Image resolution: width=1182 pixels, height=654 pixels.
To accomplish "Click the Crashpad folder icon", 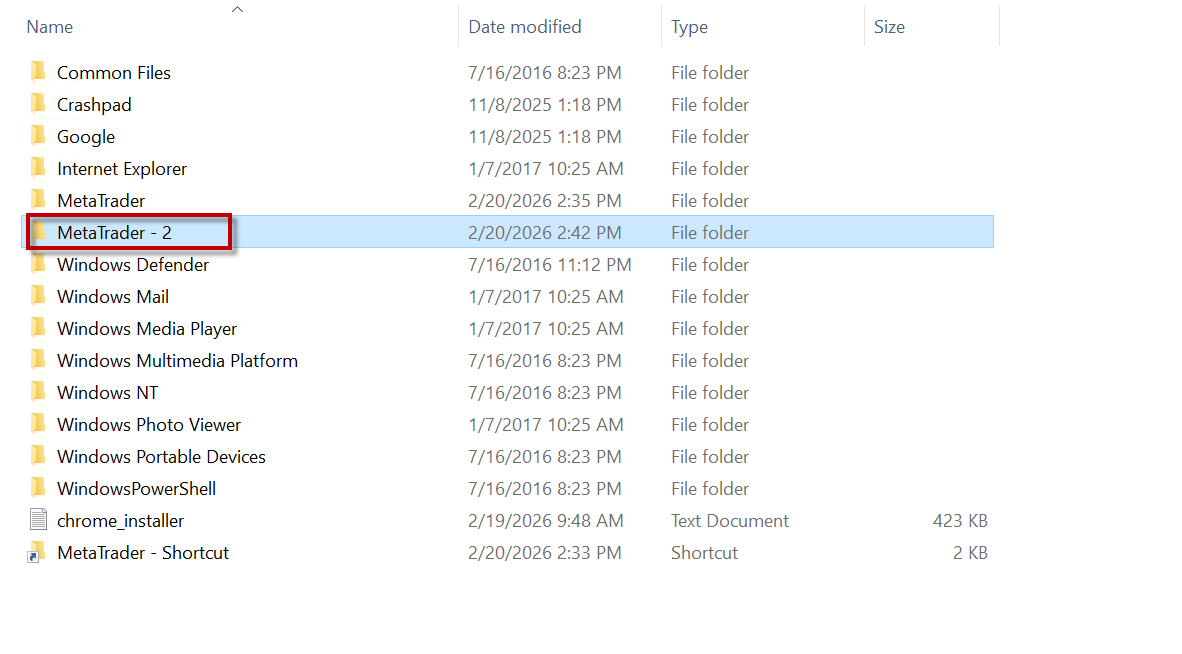I will 39,104.
